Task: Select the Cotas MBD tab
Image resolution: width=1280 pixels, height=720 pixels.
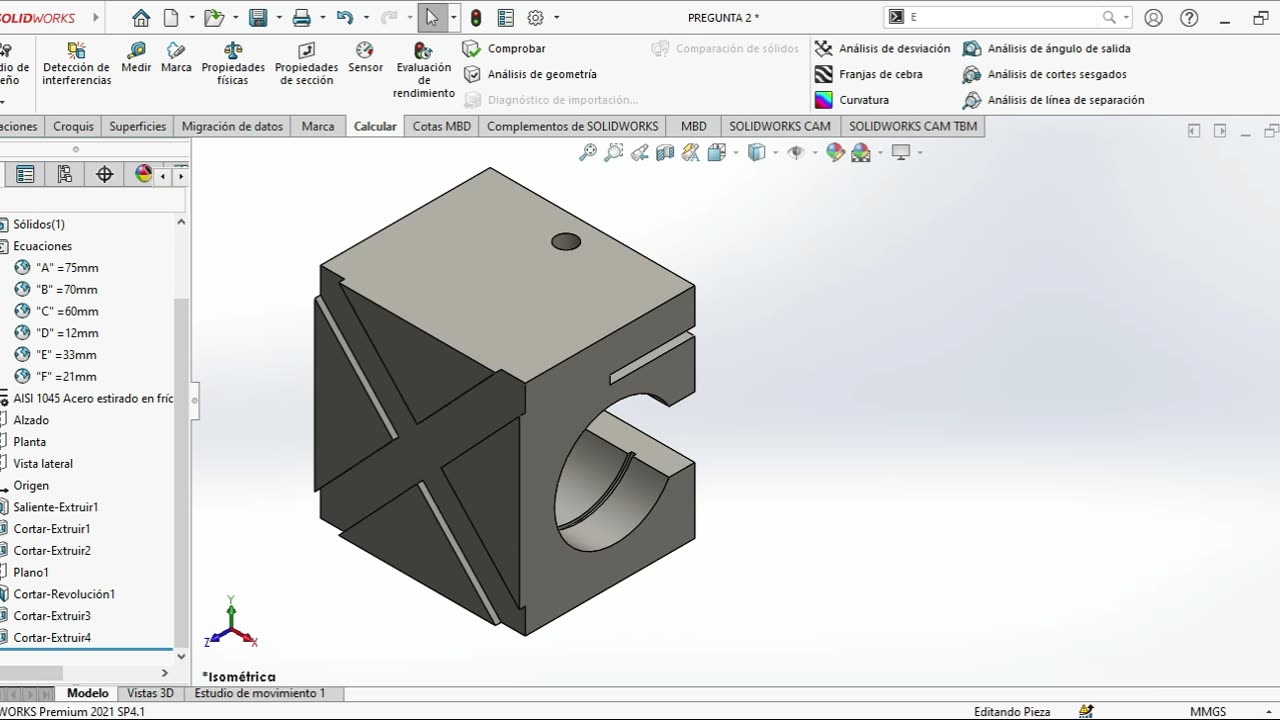Action: coord(442,126)
